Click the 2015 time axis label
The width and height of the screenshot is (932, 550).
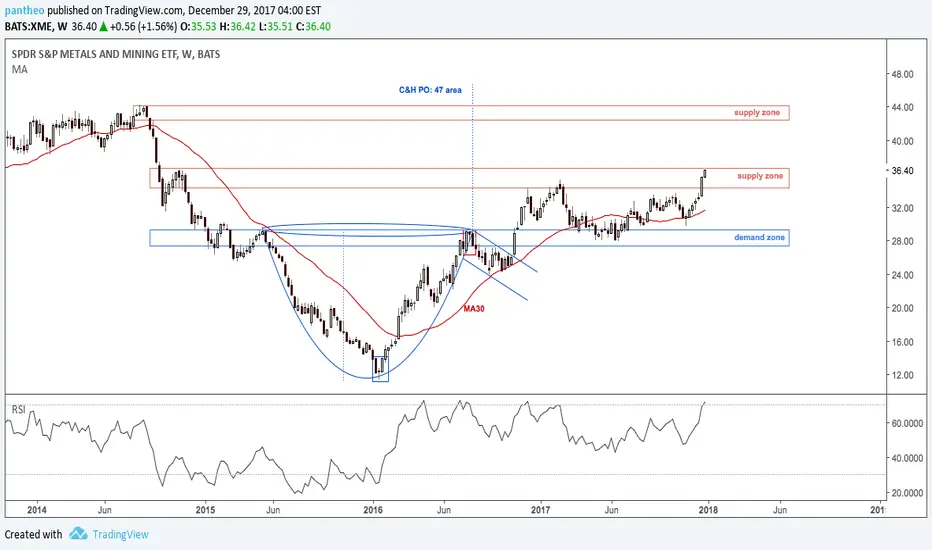point(206,510)
